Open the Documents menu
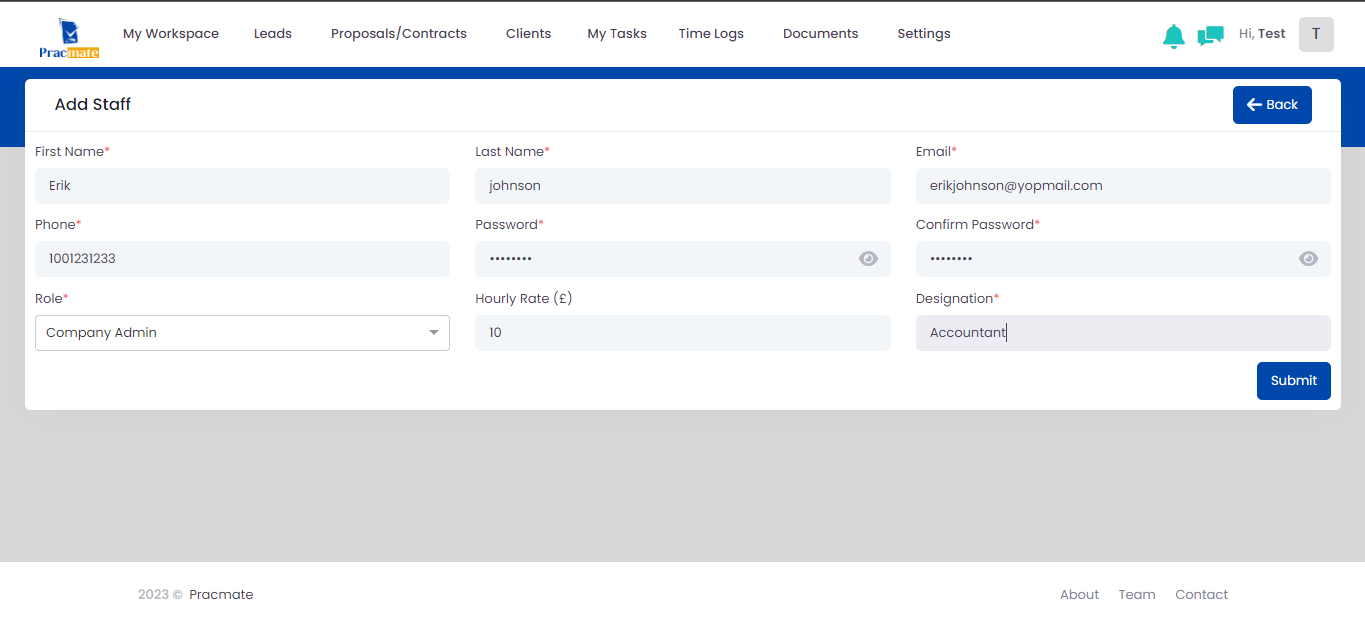The image size is (1365, 619). (x=820, y=34)
